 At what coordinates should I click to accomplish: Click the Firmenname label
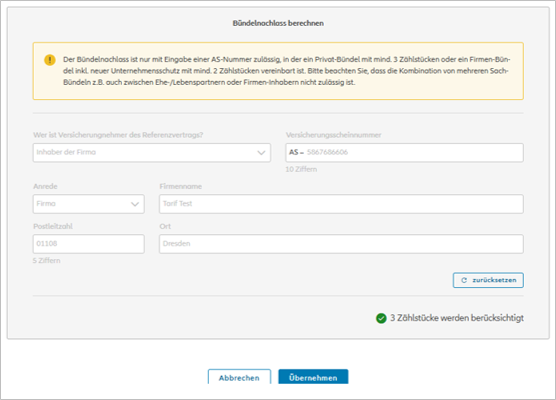tap(180, 187)
